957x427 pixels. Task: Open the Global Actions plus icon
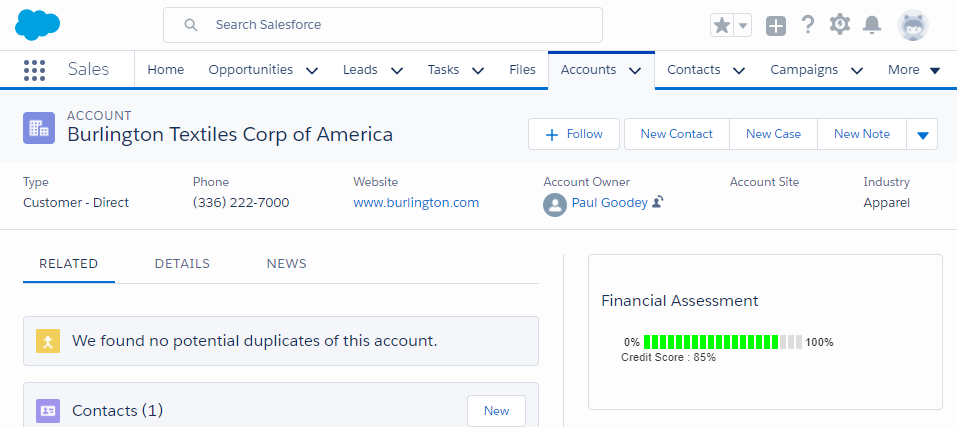click(776, 26)
